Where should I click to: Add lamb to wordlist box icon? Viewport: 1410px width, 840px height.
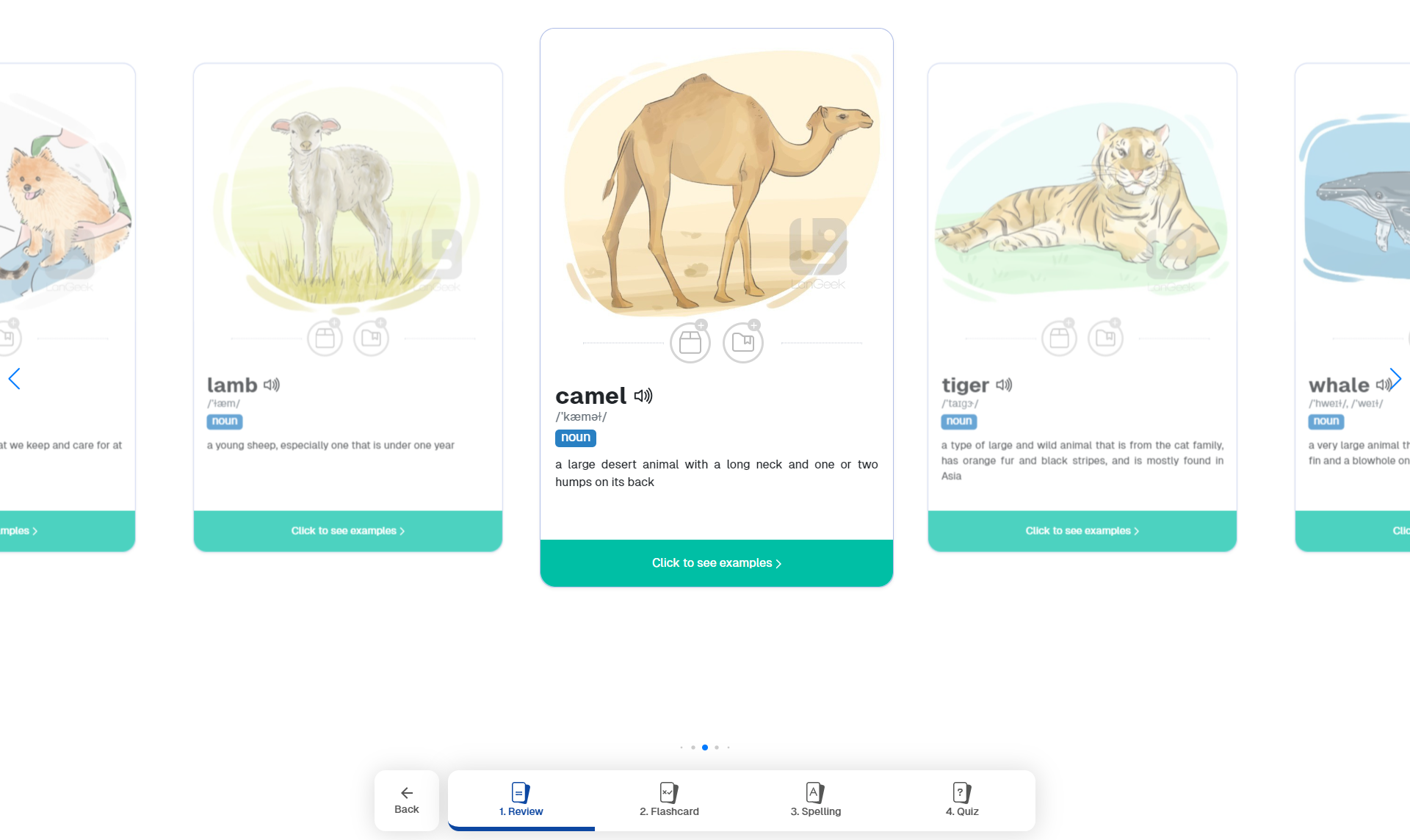pyautogui.click(x=325, y=338)
